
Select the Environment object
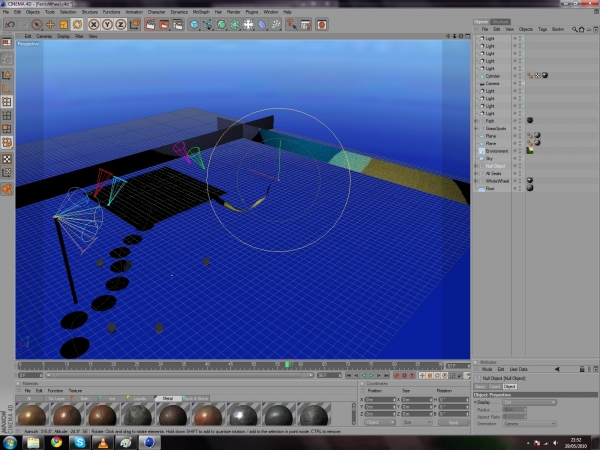pyautogui.click(x=497, y=151)
